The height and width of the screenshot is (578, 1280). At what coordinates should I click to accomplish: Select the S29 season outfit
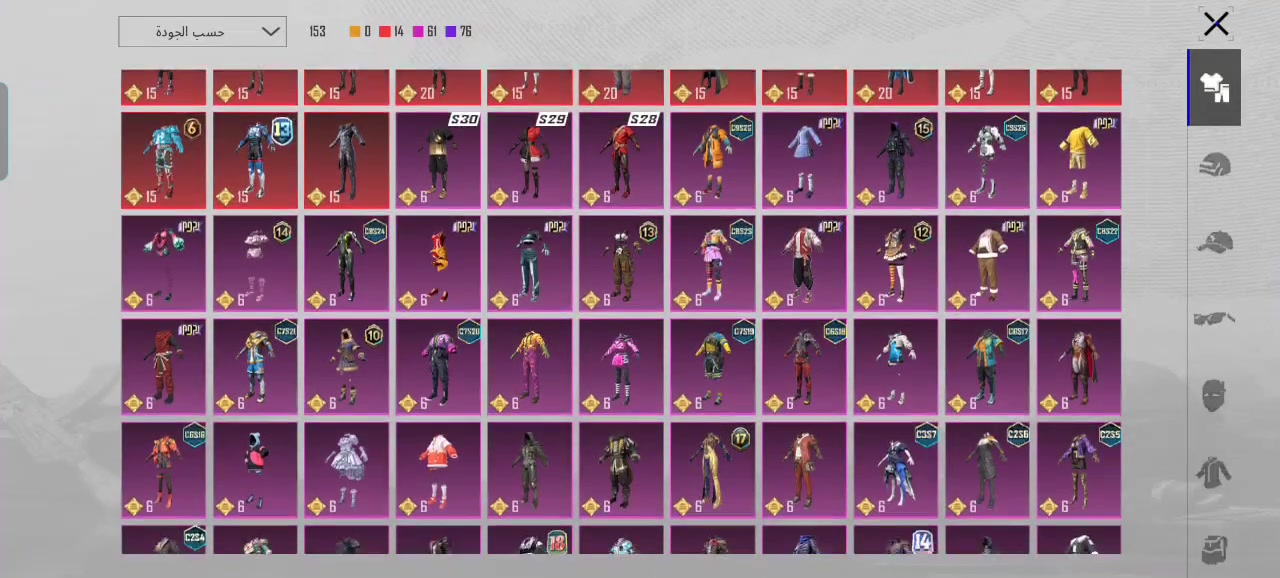click(530, 160)
